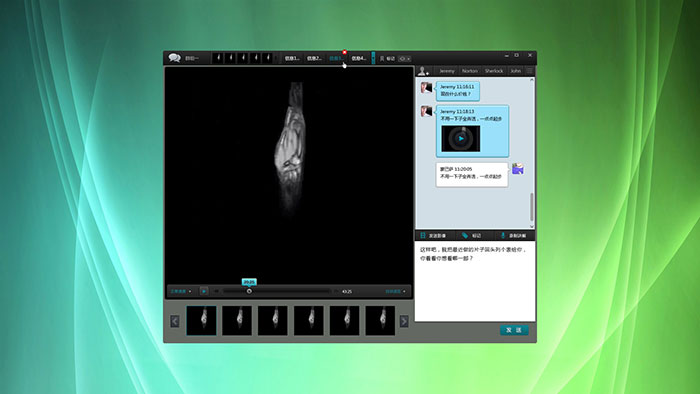Select the Jeremy contact tab

pyautogui.click(x=446, y=71)
